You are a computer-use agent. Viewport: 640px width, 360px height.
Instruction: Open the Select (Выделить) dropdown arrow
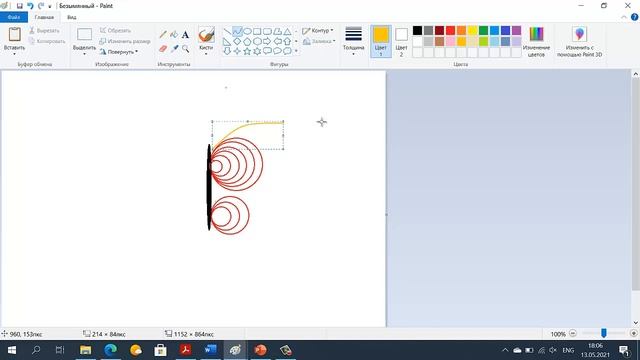tap(84, 54)
